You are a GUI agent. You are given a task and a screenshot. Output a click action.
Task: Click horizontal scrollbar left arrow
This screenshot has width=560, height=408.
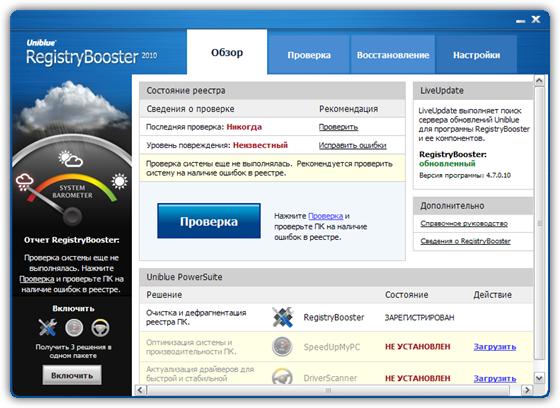140,390
